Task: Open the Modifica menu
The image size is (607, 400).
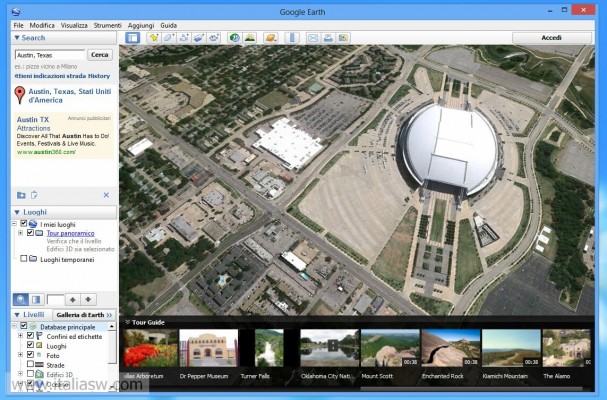Action: coord(42,25)
